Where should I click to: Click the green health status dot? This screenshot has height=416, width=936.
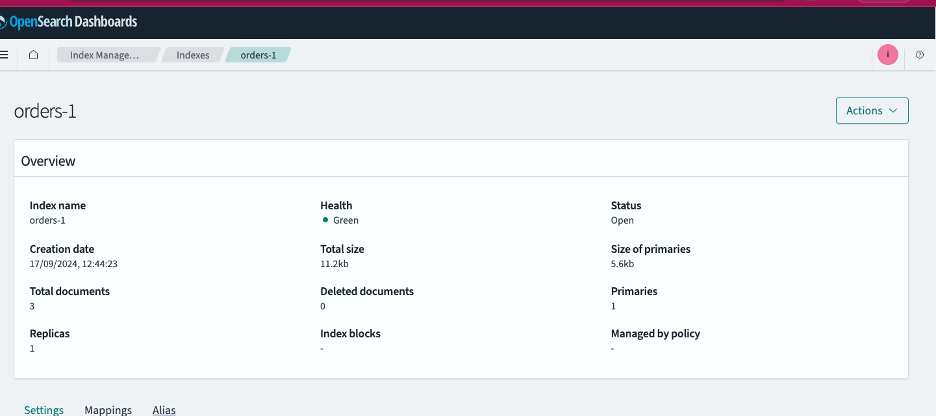point(326,220)
